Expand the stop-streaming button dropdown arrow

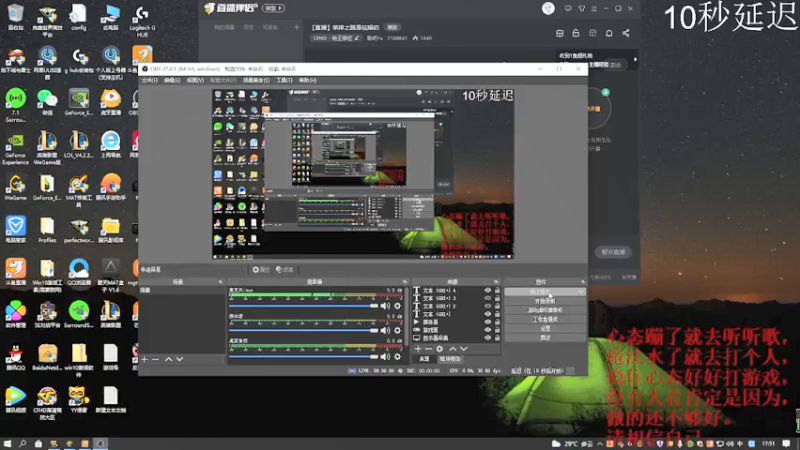click(x=581, y=292)
